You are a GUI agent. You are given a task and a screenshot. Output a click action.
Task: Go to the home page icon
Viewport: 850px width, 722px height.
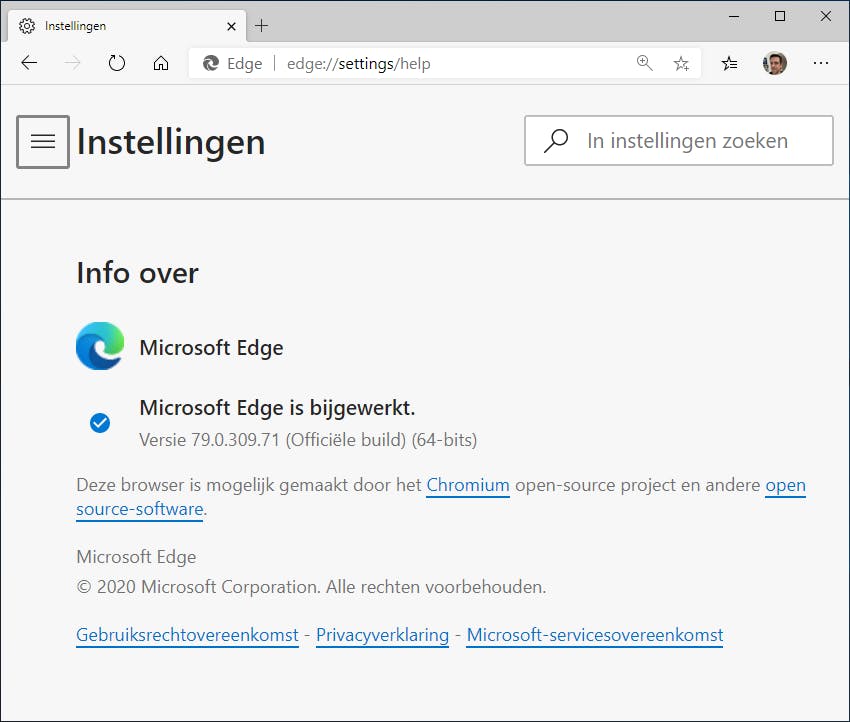(161, 63)
